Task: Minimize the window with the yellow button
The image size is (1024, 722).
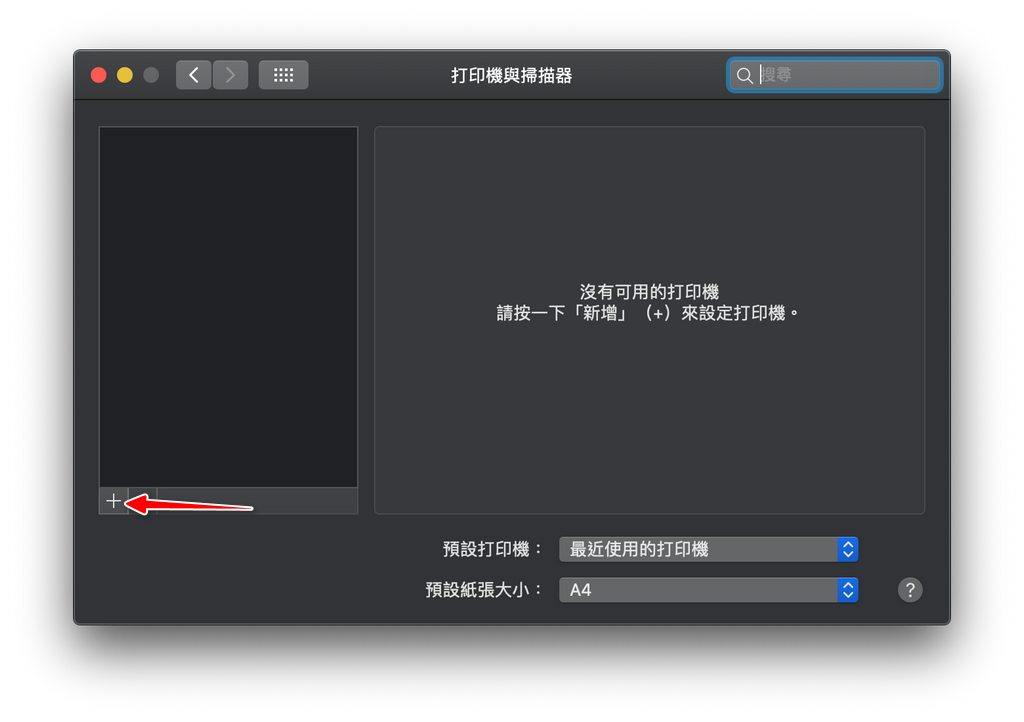Action: (125, 75)
